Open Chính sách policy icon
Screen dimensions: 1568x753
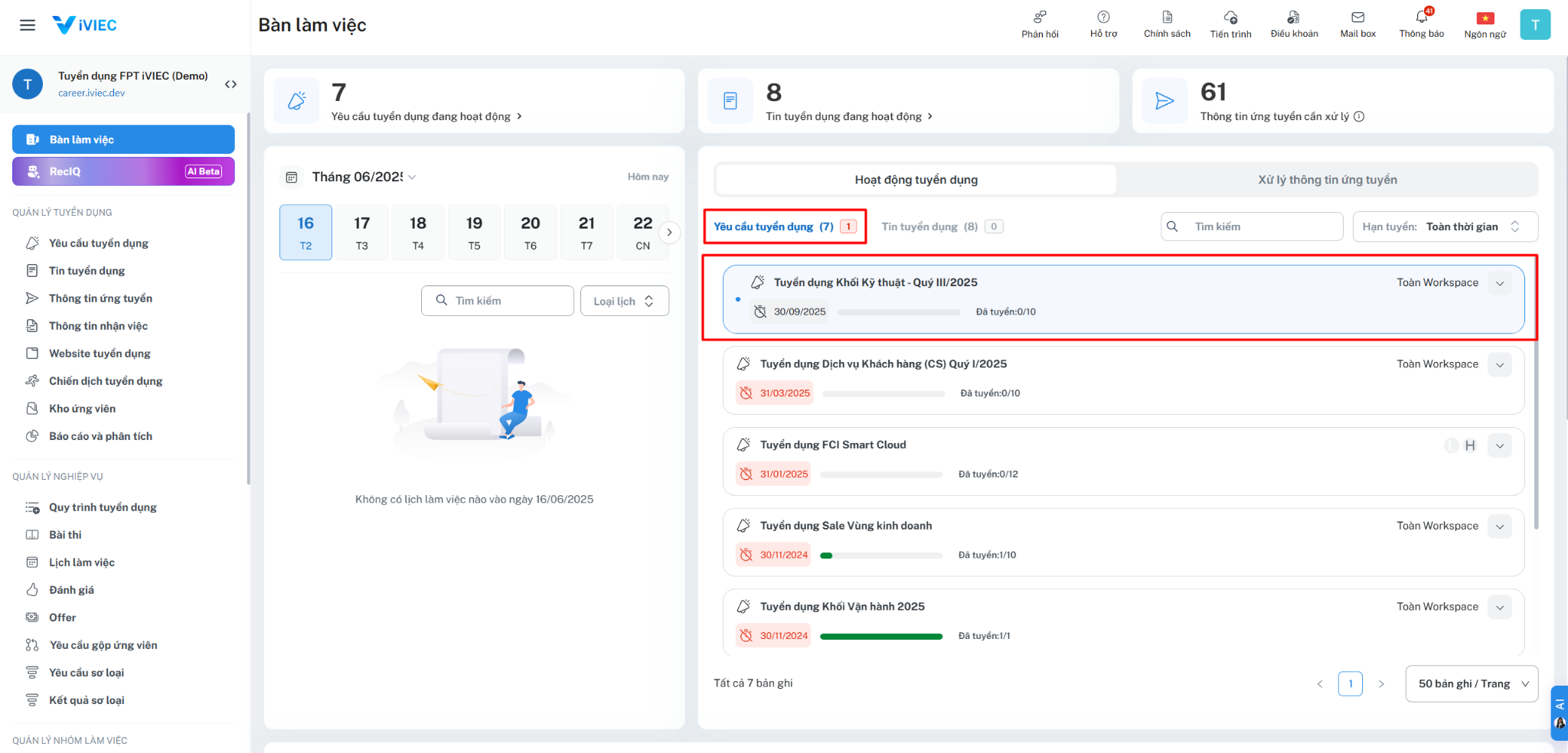[1167, 18]
